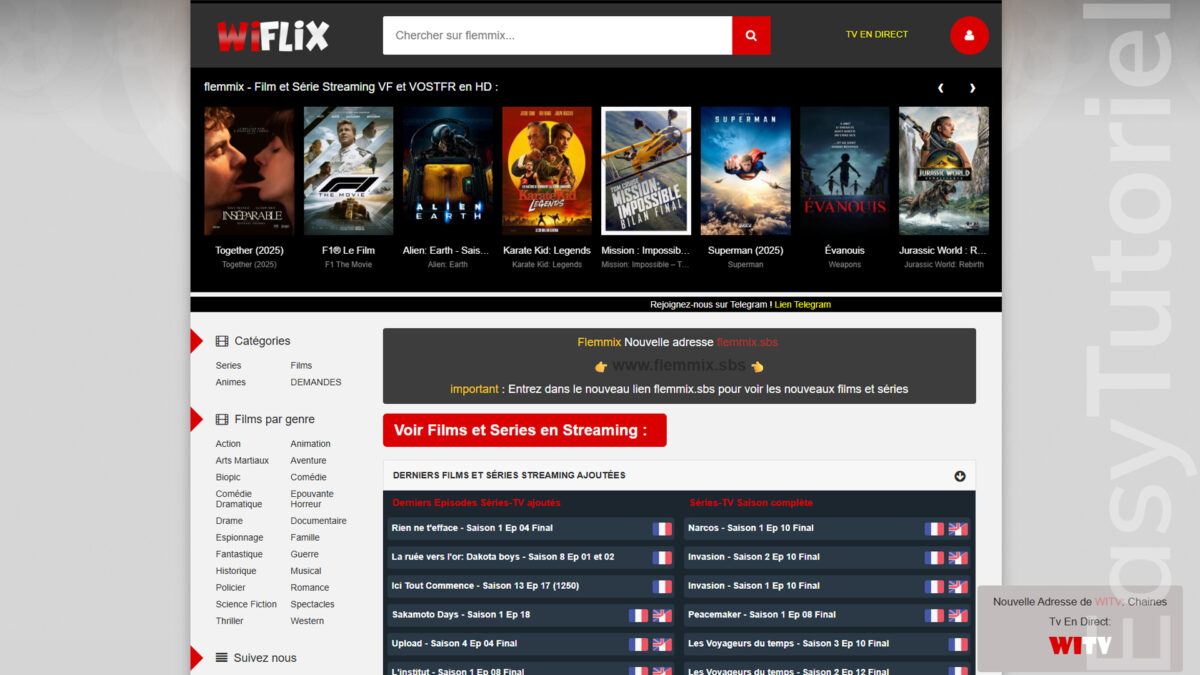Click the red search magnifier button
1200x675 pixels.
coord(751,35)
